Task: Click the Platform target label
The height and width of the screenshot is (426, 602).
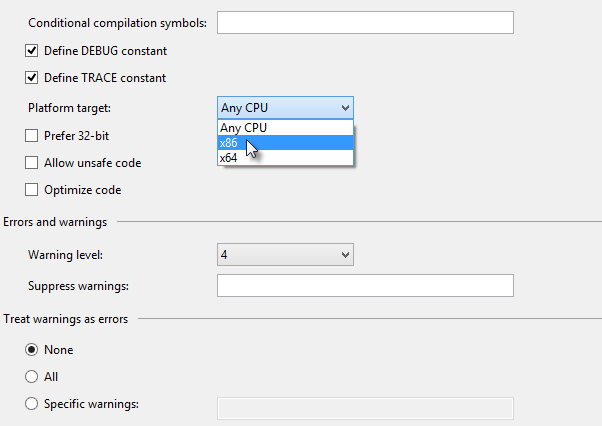Action: pos(70,108)
